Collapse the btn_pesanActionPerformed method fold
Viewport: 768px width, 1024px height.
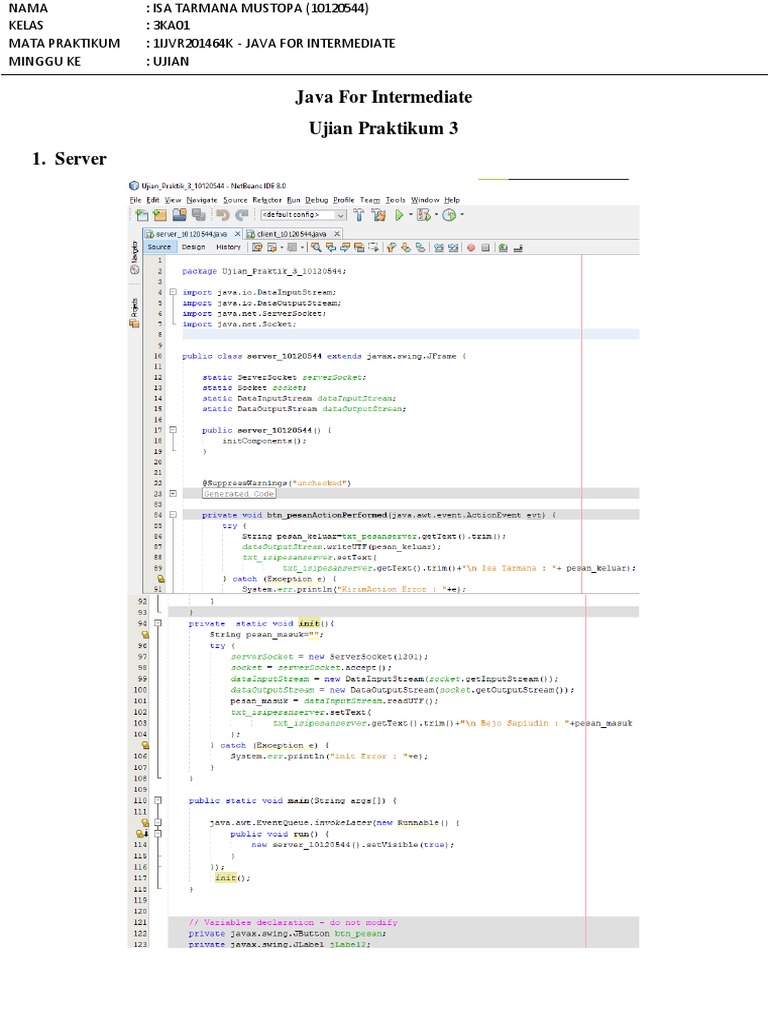pos(173,514)
